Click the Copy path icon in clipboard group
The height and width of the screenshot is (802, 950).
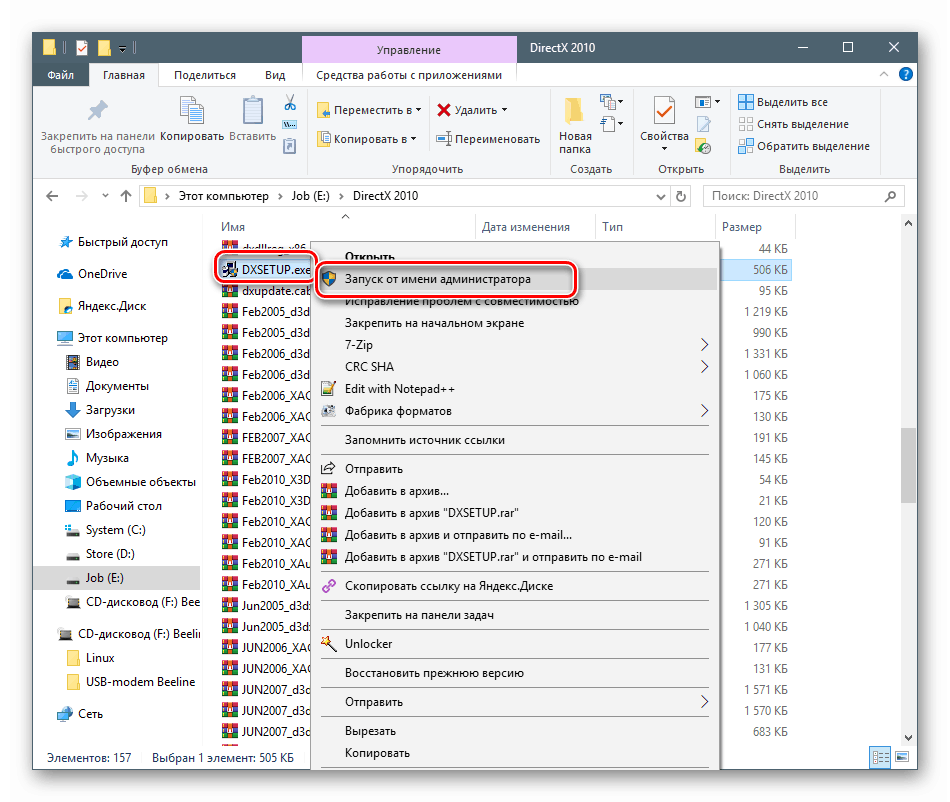pos(290,125)
